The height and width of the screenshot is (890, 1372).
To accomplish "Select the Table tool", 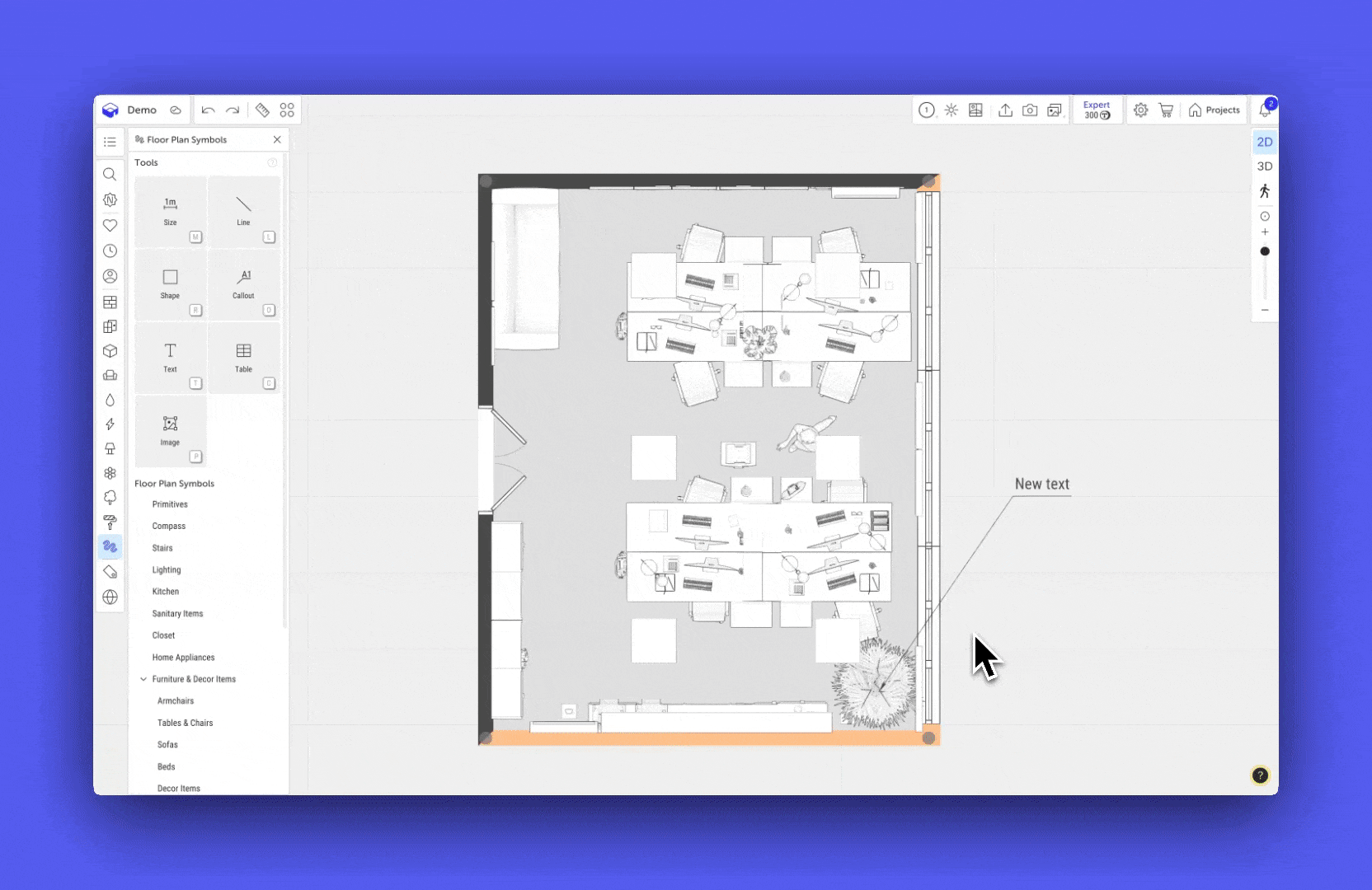I will point(243,358).
